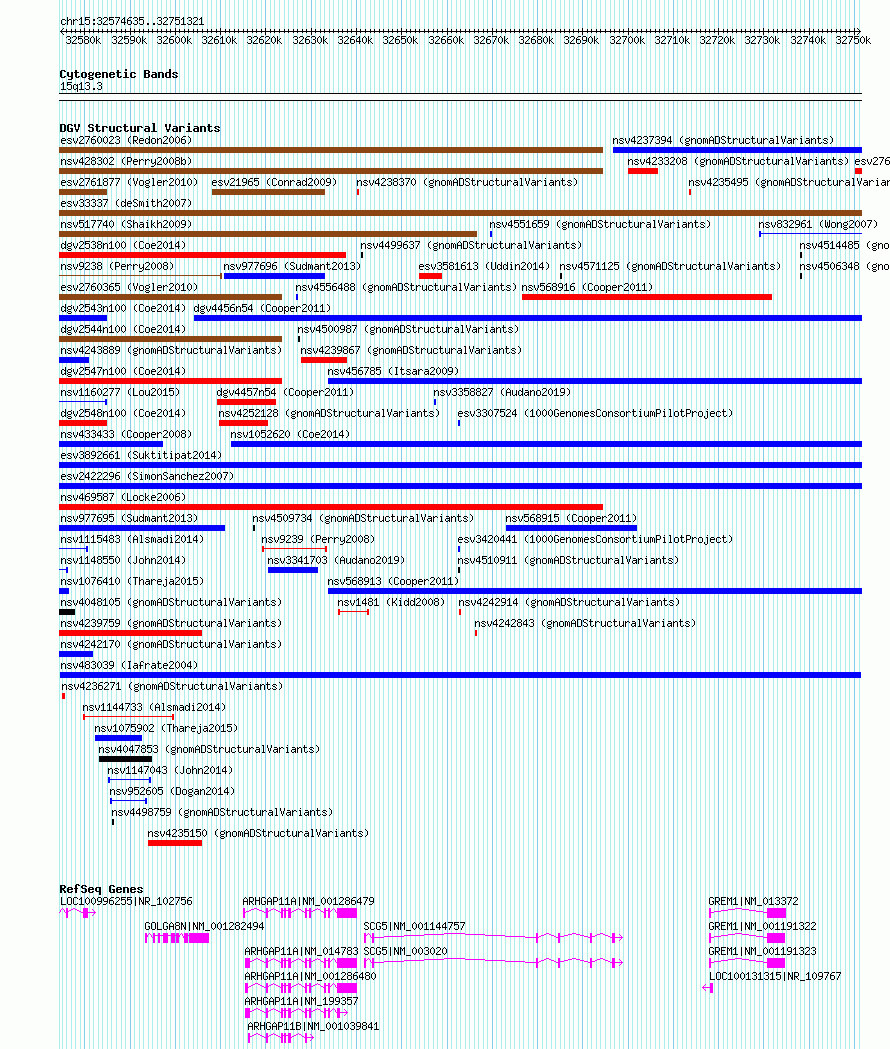Open LOC100131315|NR_109767 gene
Image resolution: width=890 pixels, height=1049 pixels.
click(x=774, y=976)
